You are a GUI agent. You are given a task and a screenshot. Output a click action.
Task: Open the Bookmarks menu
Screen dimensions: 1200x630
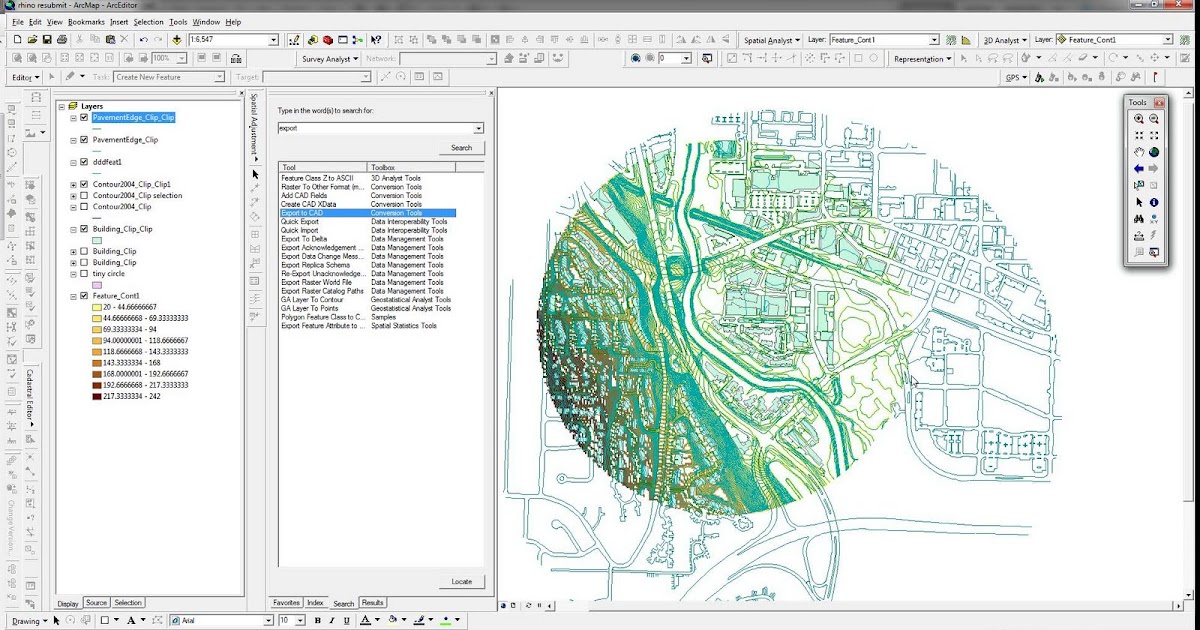point(86,21)
